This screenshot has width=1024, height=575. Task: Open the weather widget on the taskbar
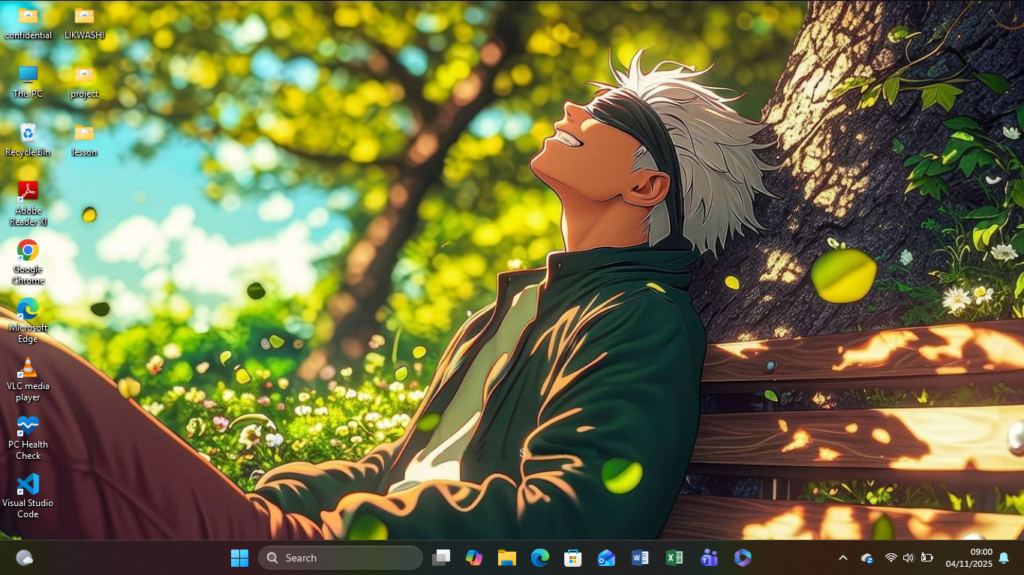tap(24, 557)
